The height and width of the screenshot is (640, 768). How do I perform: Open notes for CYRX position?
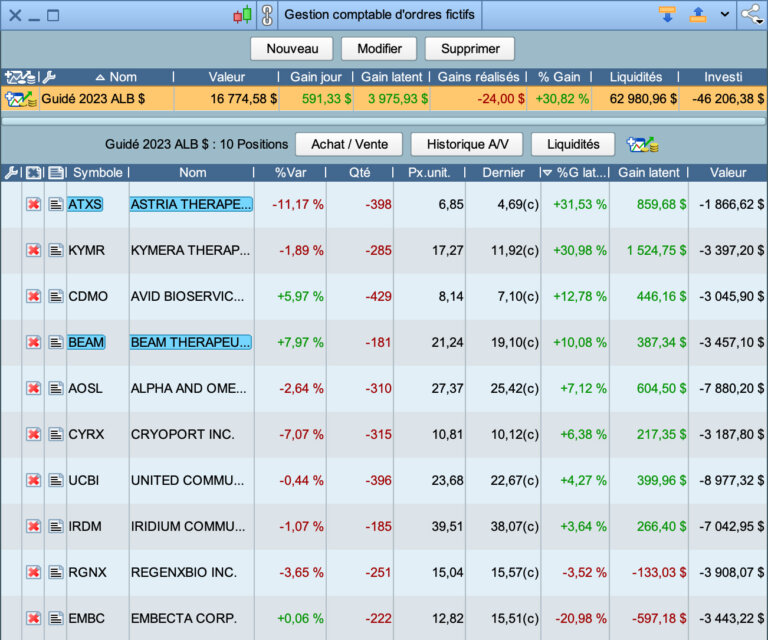pyautogui.click(x=56, y=434)
